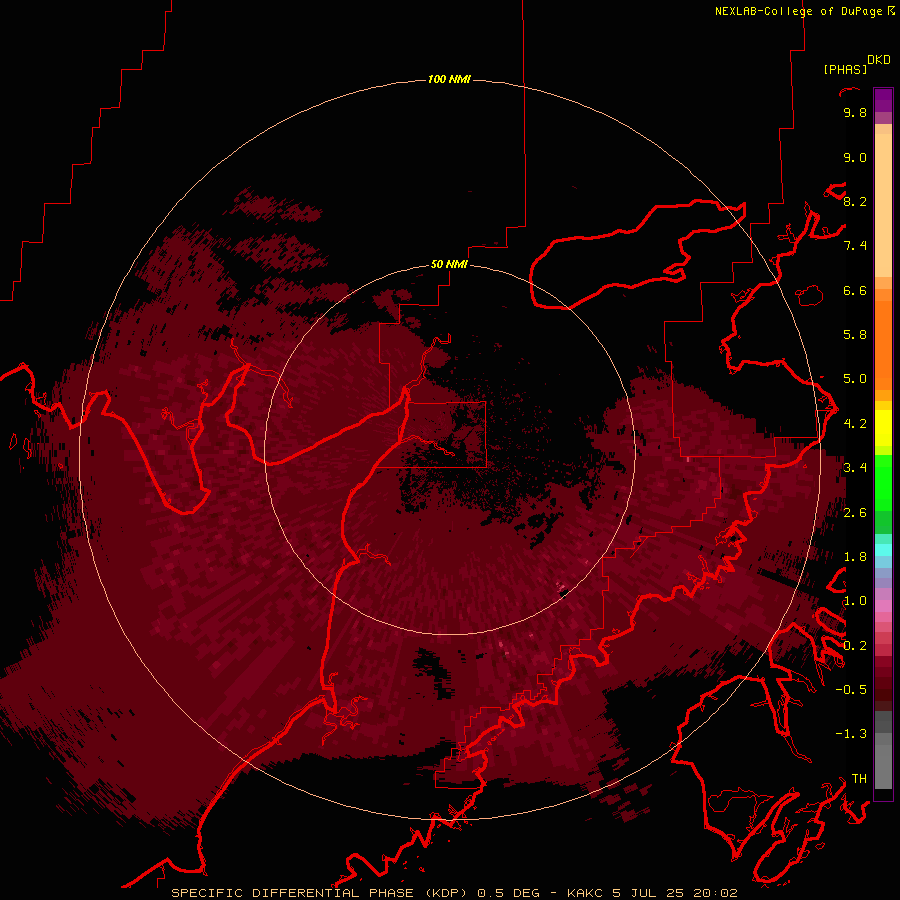Click the 5 JUL 25 date text
This screenshot has height=900, width=900.
click(x=649, y=893)
